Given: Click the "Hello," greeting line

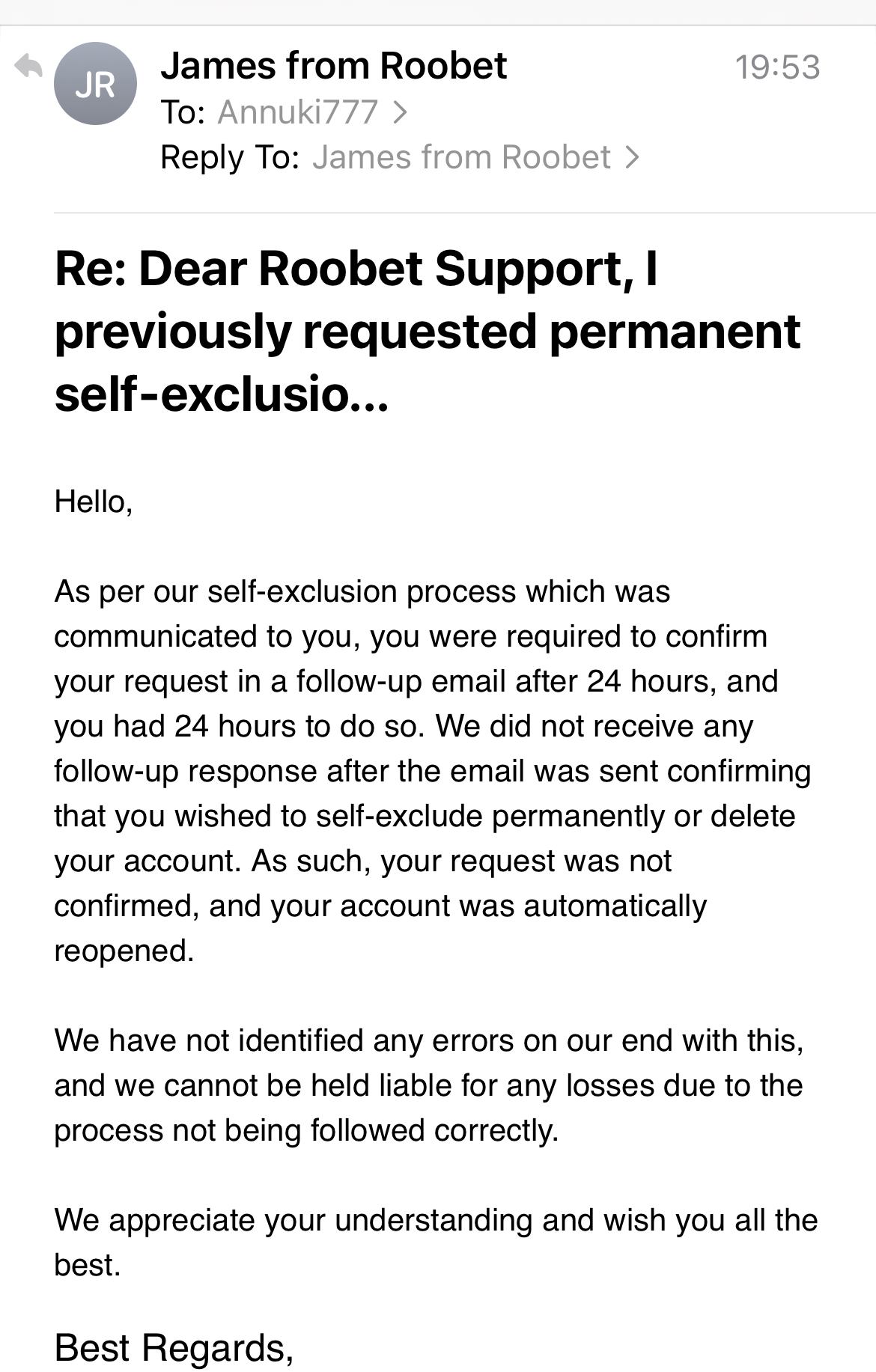Looking at the screenshot, I should click(x=94, y=501).
